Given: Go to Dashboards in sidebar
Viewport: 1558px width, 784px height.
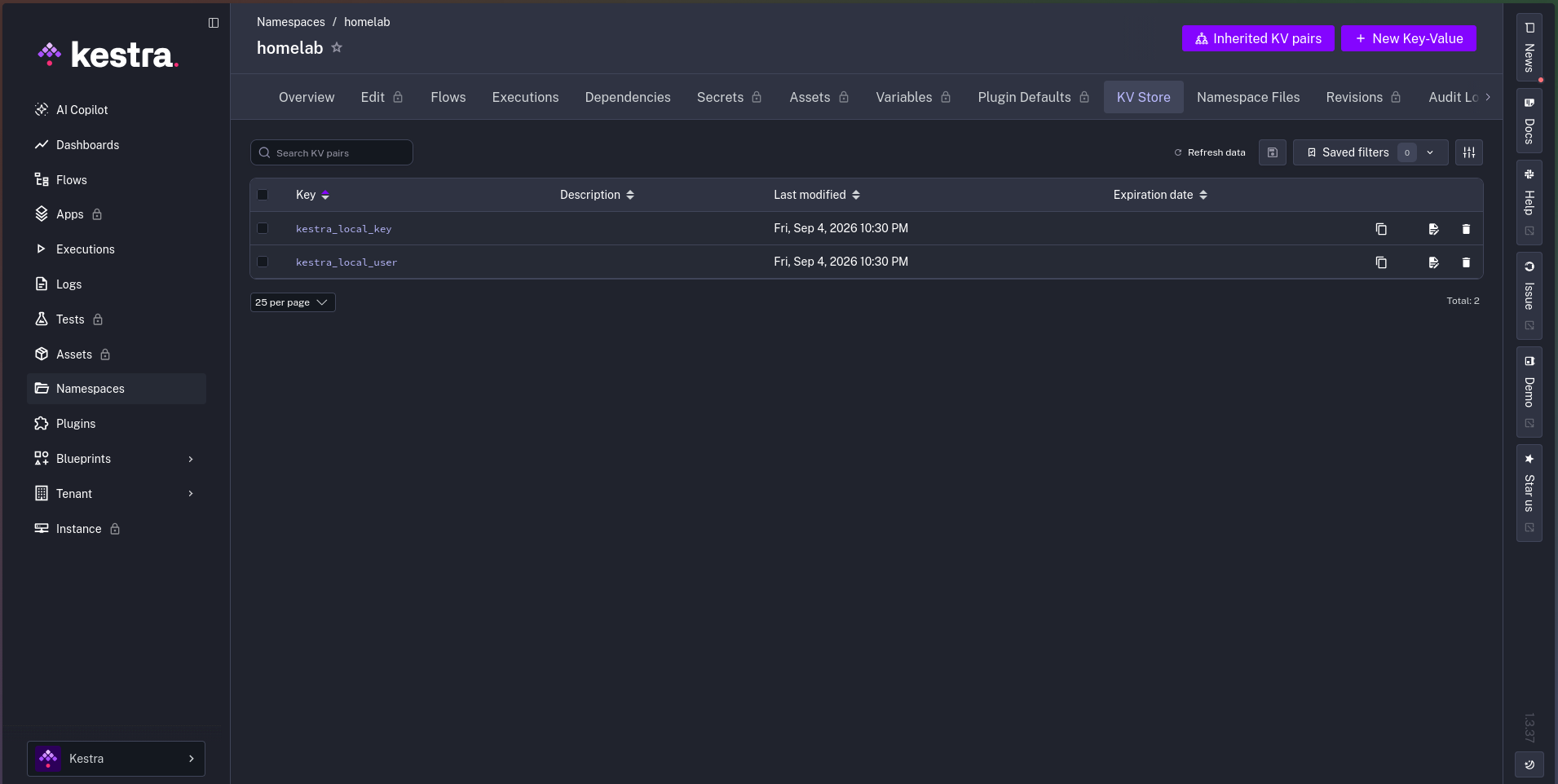Looking at the screenshot, I should click(x=117, y=145).
